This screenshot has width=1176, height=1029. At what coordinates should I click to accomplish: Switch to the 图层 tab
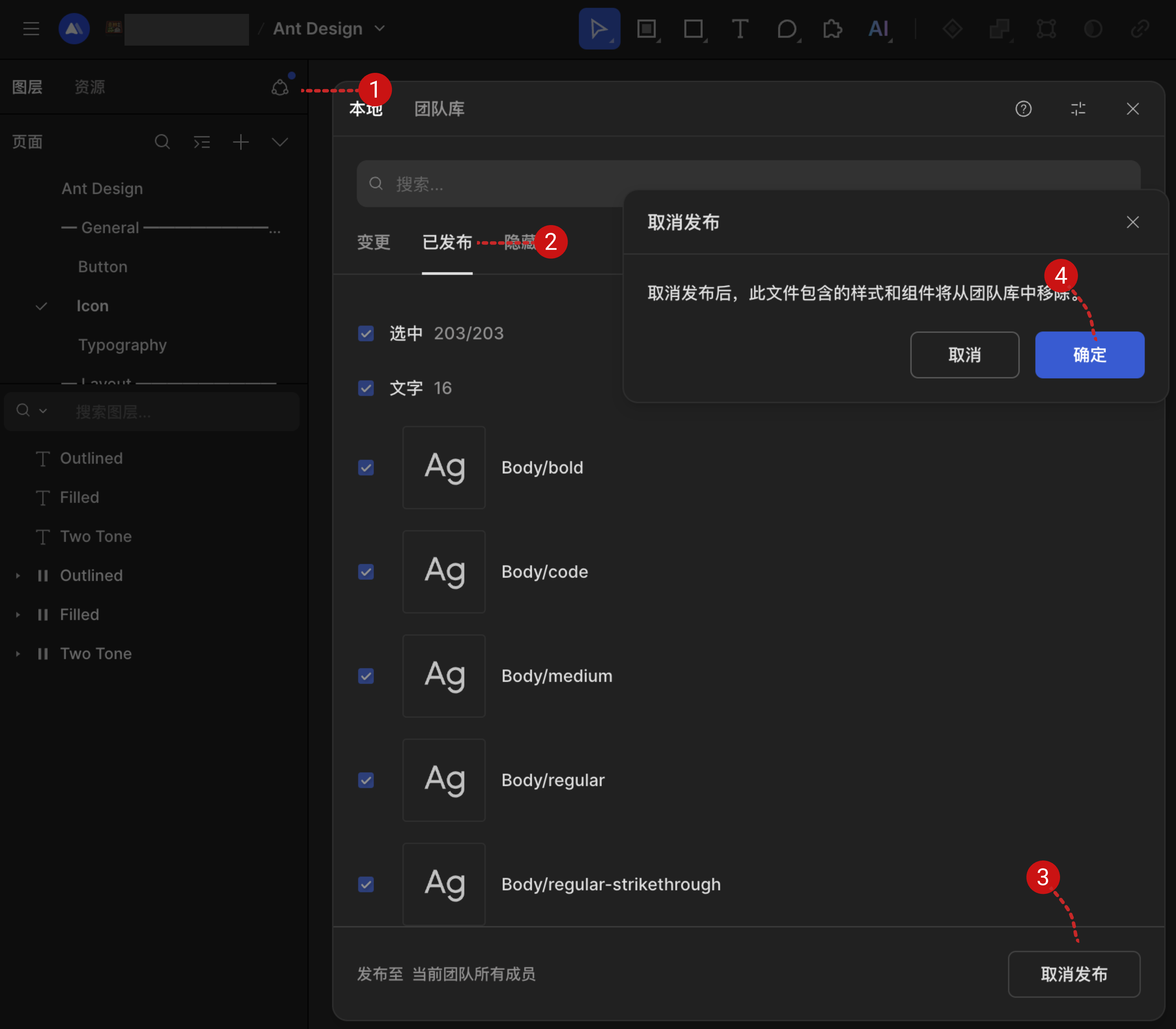[x=27, y=87]
